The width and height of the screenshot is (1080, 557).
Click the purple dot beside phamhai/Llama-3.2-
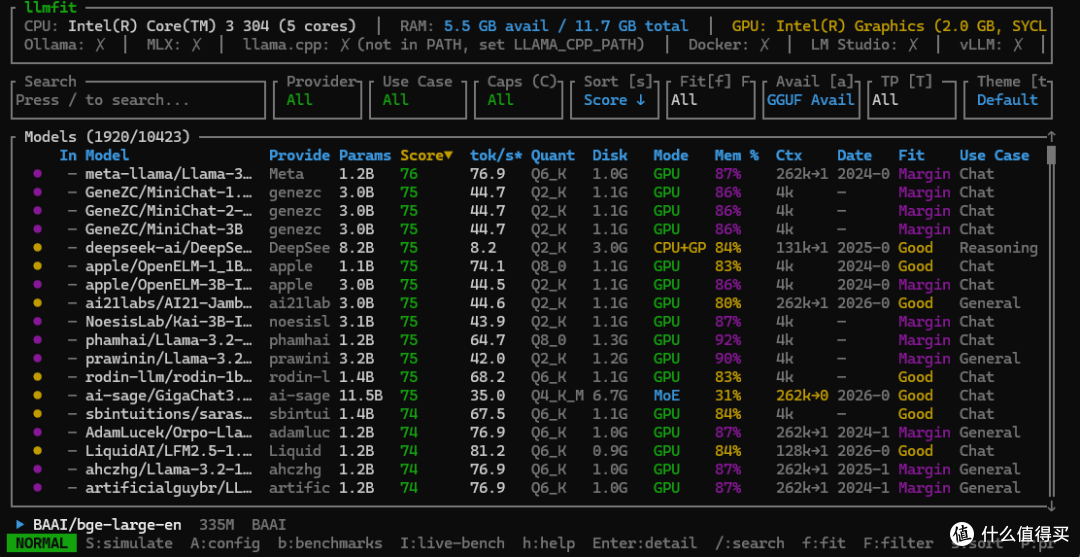pyautogui.click(x=38, y=340)
